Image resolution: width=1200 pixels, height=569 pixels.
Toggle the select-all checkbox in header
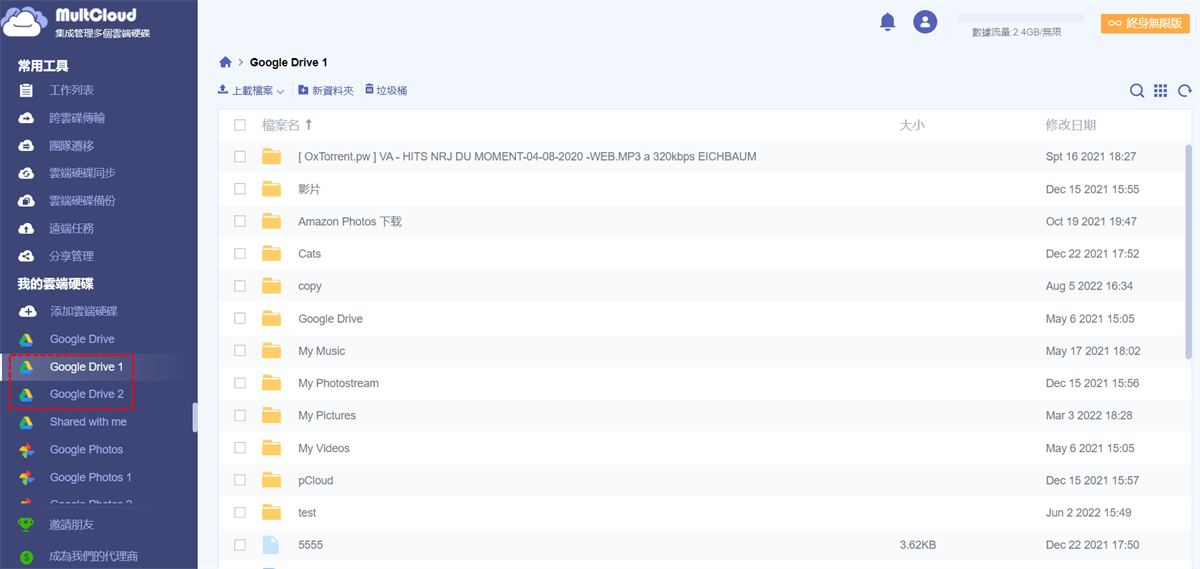pos(240,125)
